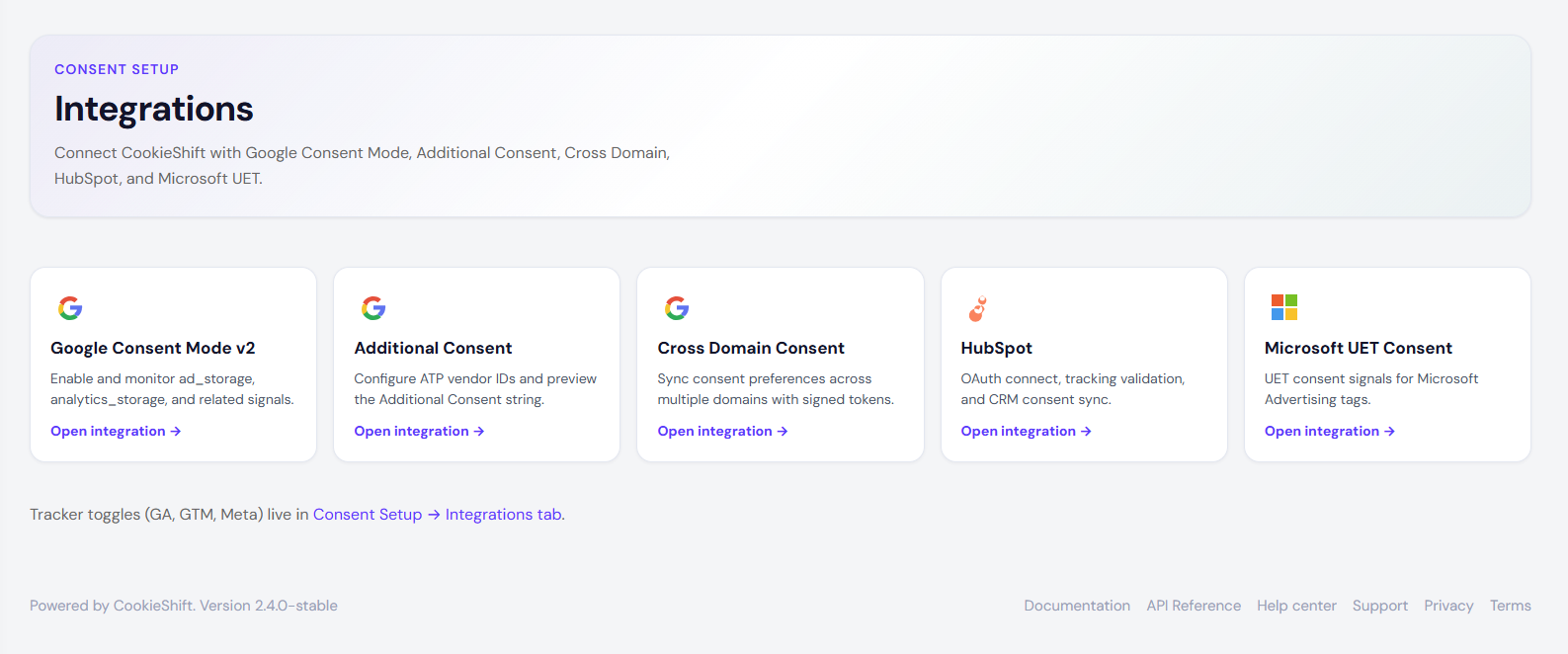Select the Cross Domain Consent card title

tap(751, 348)
